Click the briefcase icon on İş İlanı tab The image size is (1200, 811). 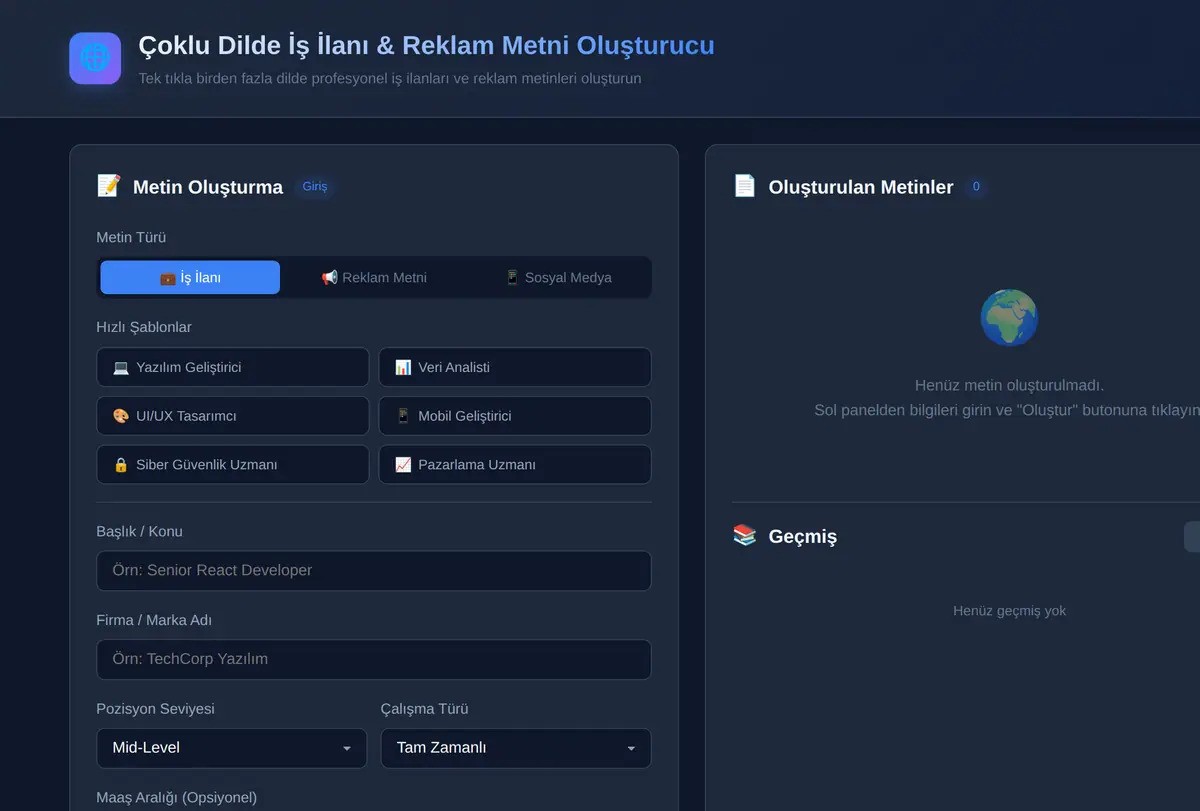[168, 278]
